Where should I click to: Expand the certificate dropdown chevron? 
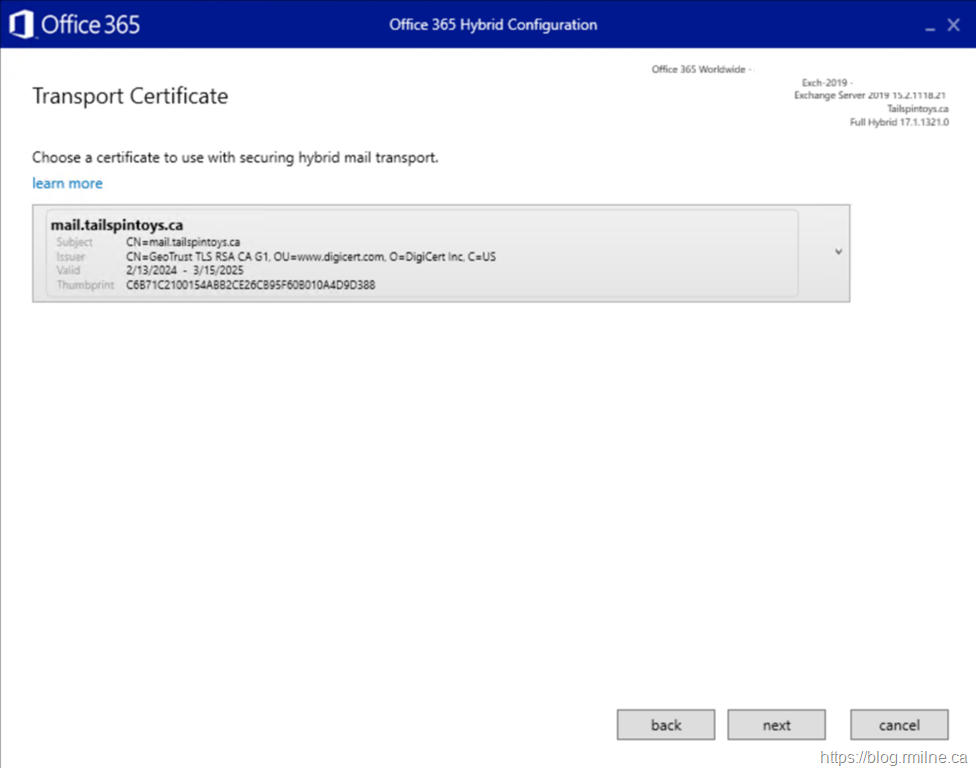pyautogui.click(x=838, y=252)
